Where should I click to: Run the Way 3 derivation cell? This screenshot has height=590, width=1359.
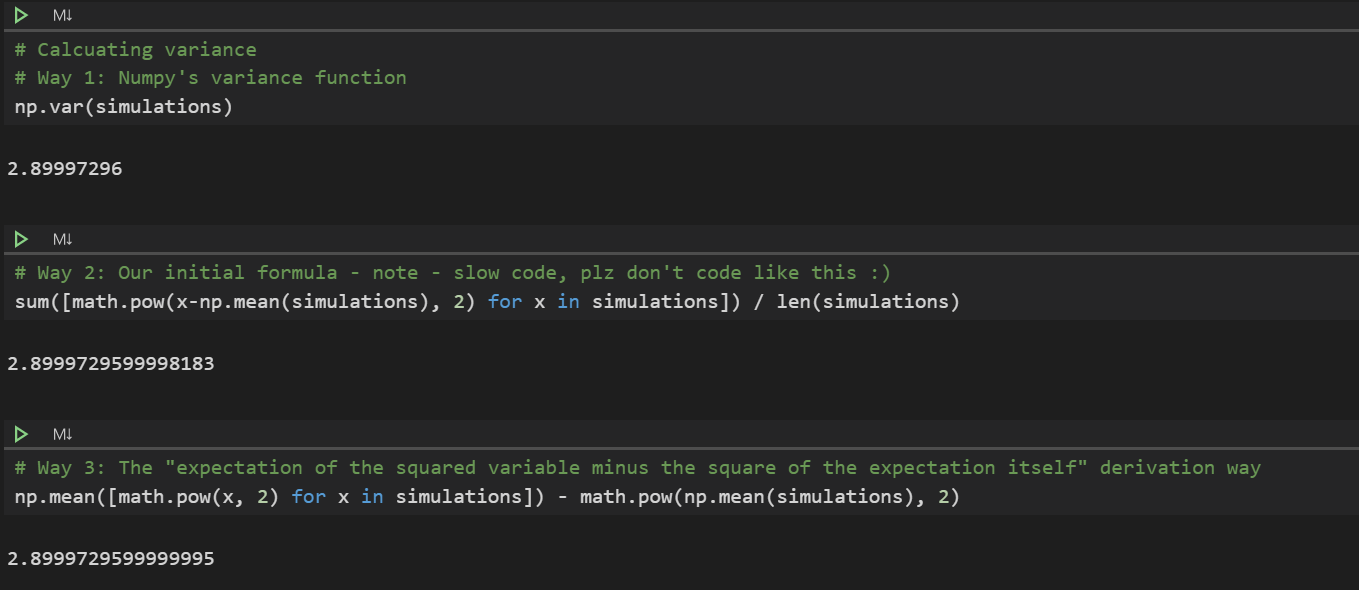tap(21, 434)
